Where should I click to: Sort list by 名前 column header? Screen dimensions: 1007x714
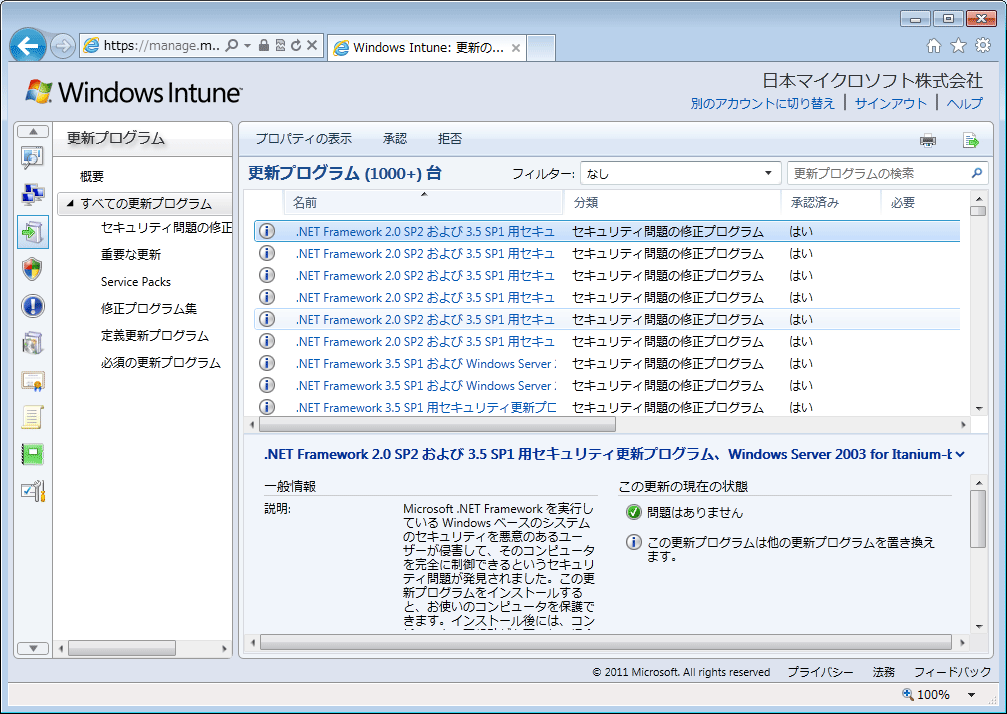[x=423, y=202]
